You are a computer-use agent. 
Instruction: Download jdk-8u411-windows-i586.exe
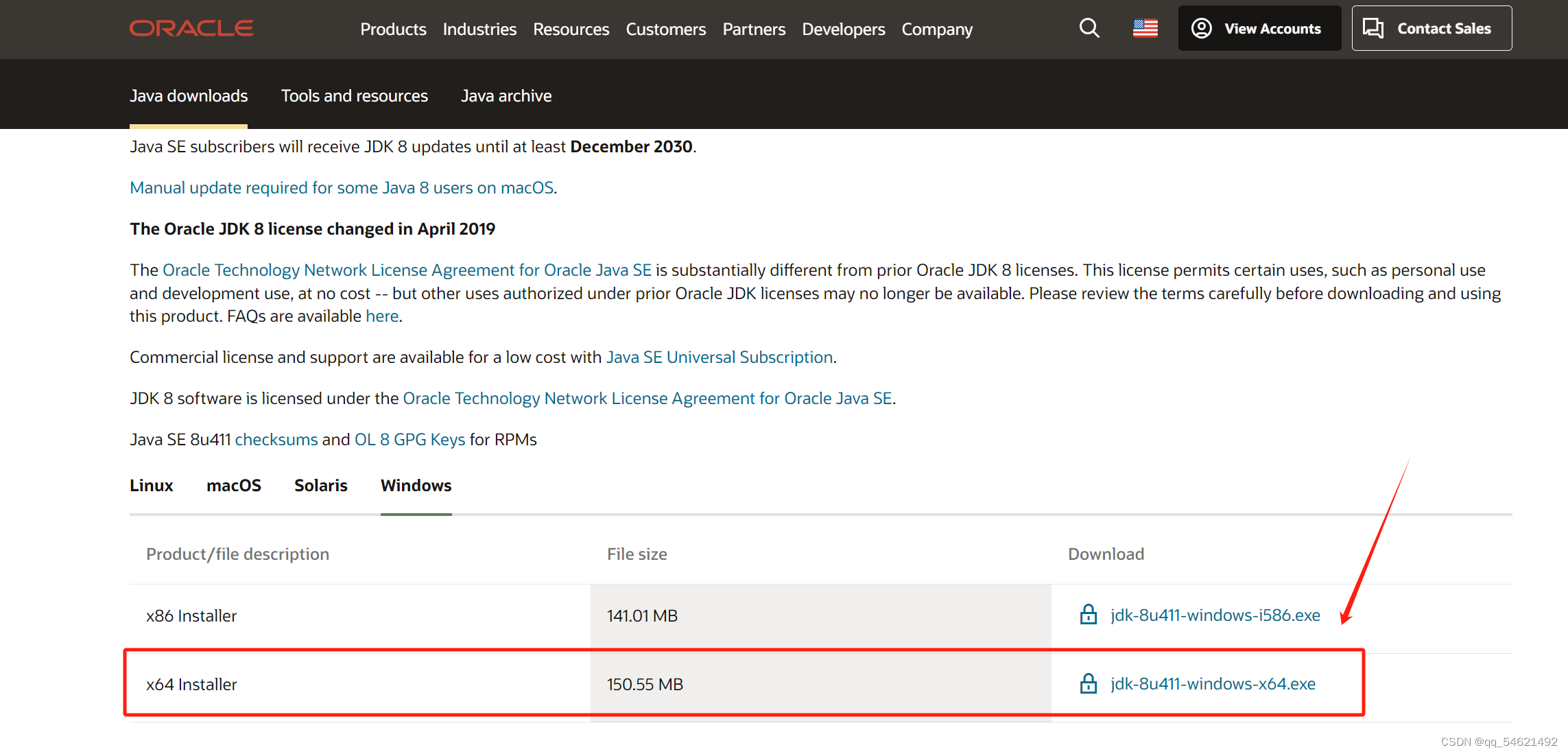(x=1215, y=615)
